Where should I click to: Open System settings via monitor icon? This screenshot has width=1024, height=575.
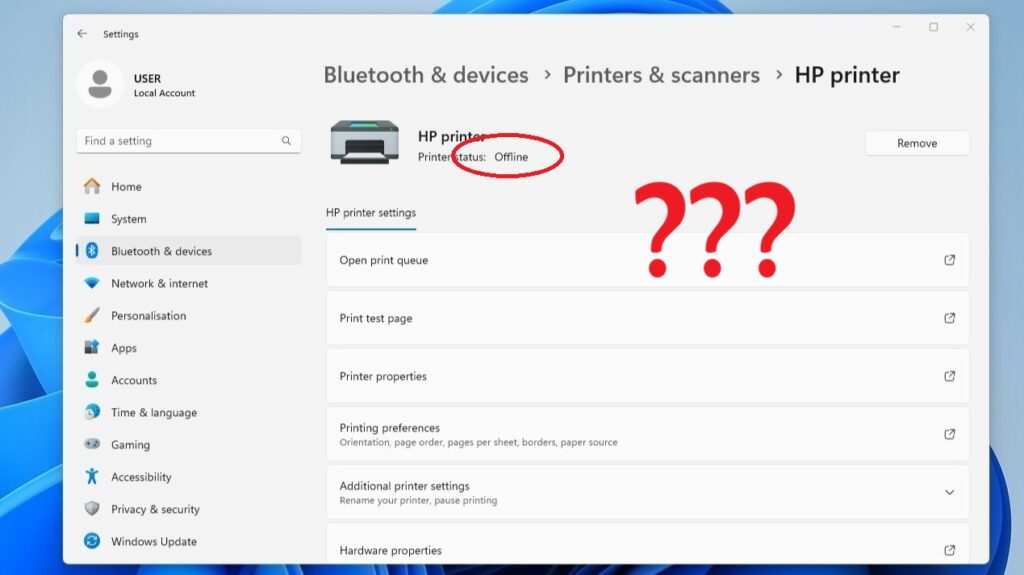92,219
